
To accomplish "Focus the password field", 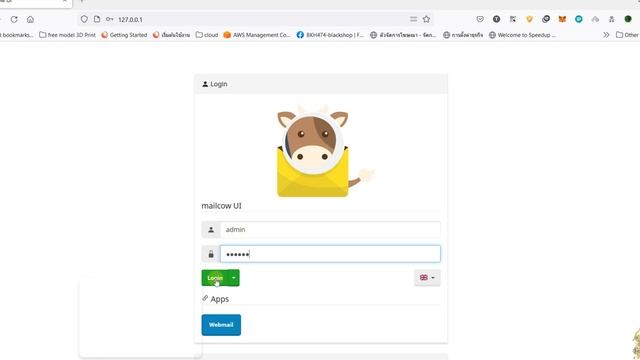I will pyautogui.click(x=330, y=254).
